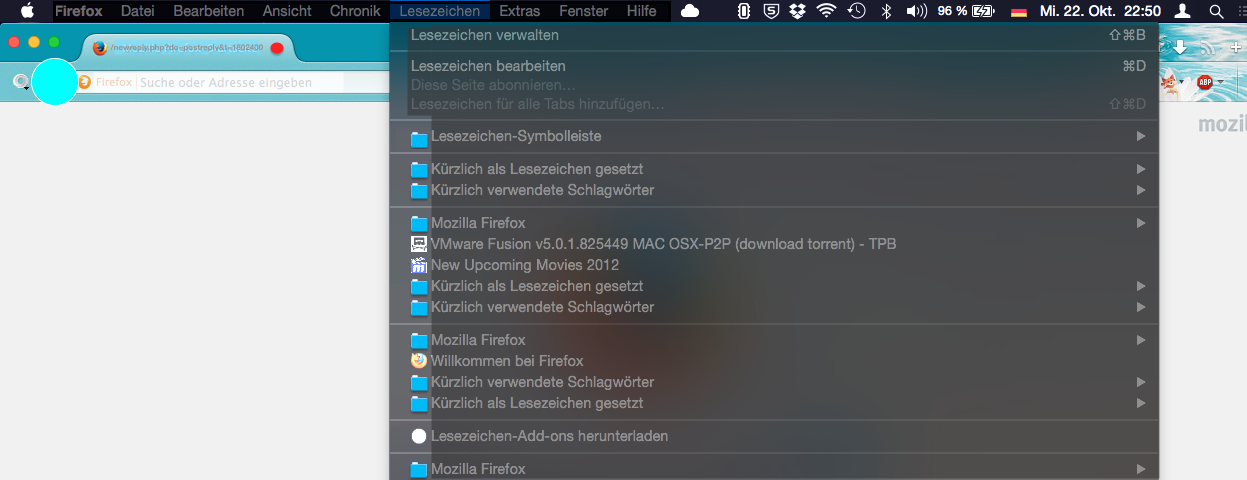Open the Ansicht menu
The height and width of the screenshot is (480, 1247).
pos(287,11)
